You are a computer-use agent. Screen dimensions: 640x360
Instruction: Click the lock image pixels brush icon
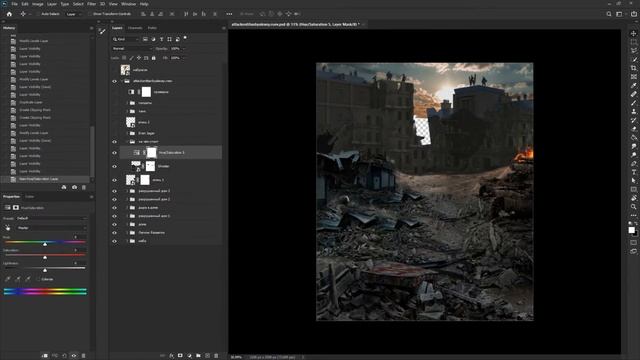pyautogui.click(x=131, y=58)
